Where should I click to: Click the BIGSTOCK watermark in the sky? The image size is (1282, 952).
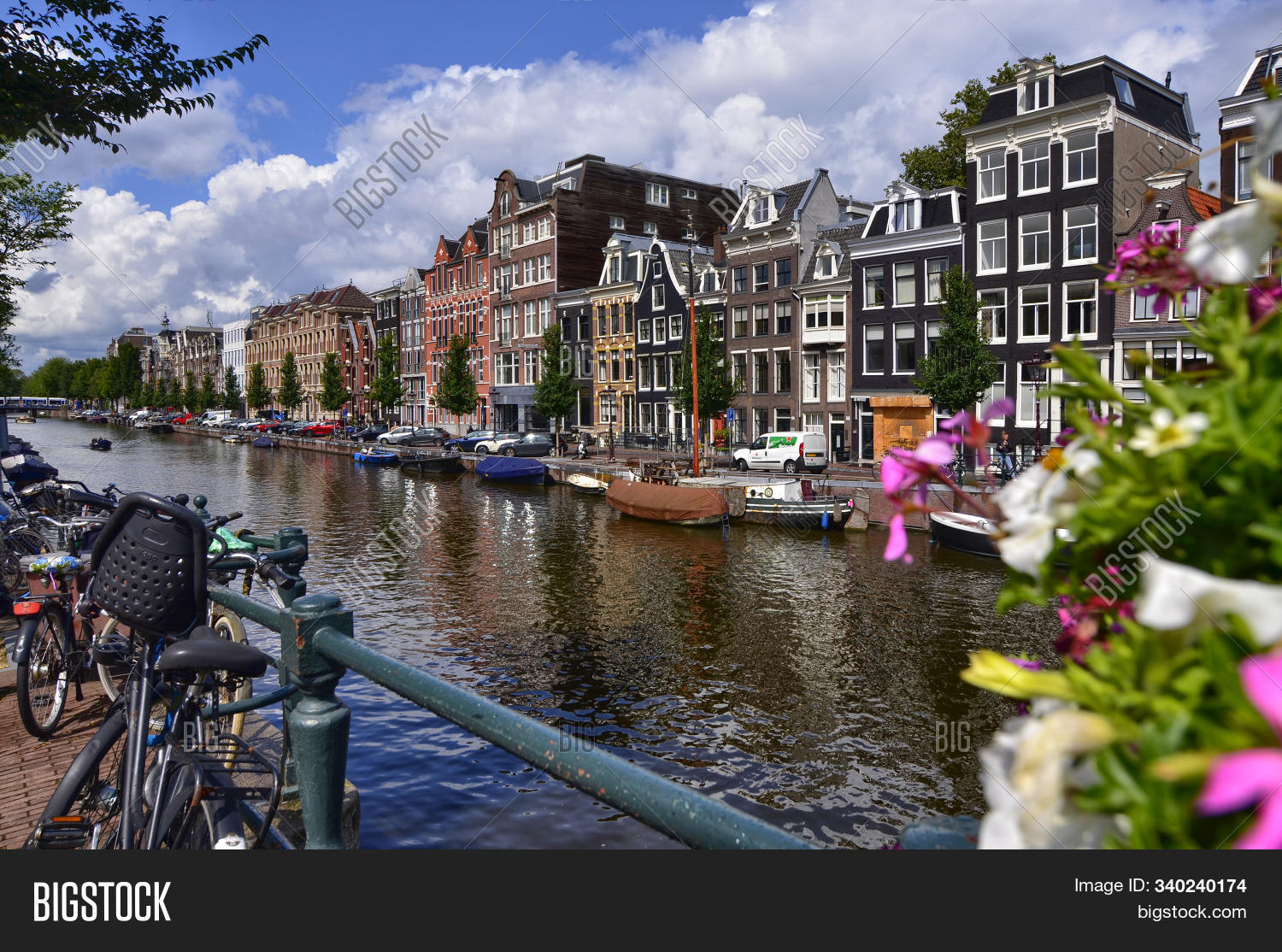pos(391,171)
